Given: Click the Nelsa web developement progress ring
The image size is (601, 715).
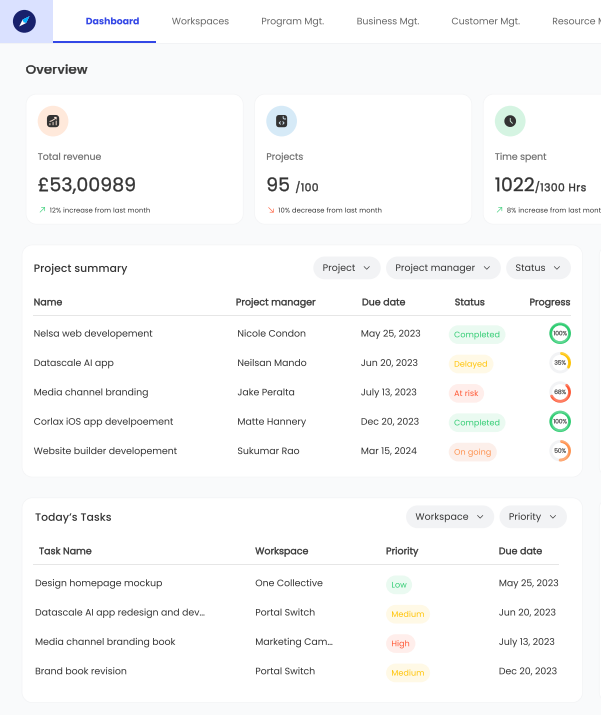Looking at the screenshot, I should (x=560, y=333).
